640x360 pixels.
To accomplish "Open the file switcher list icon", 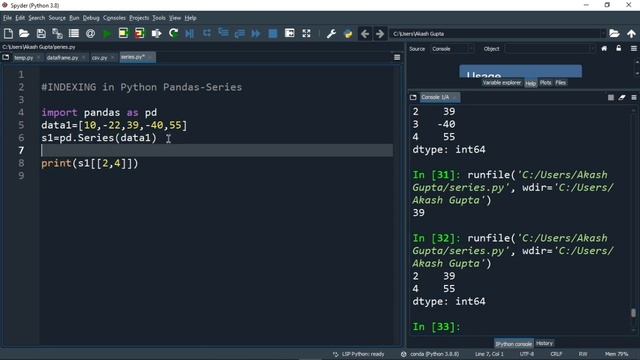I will [74, 33].
